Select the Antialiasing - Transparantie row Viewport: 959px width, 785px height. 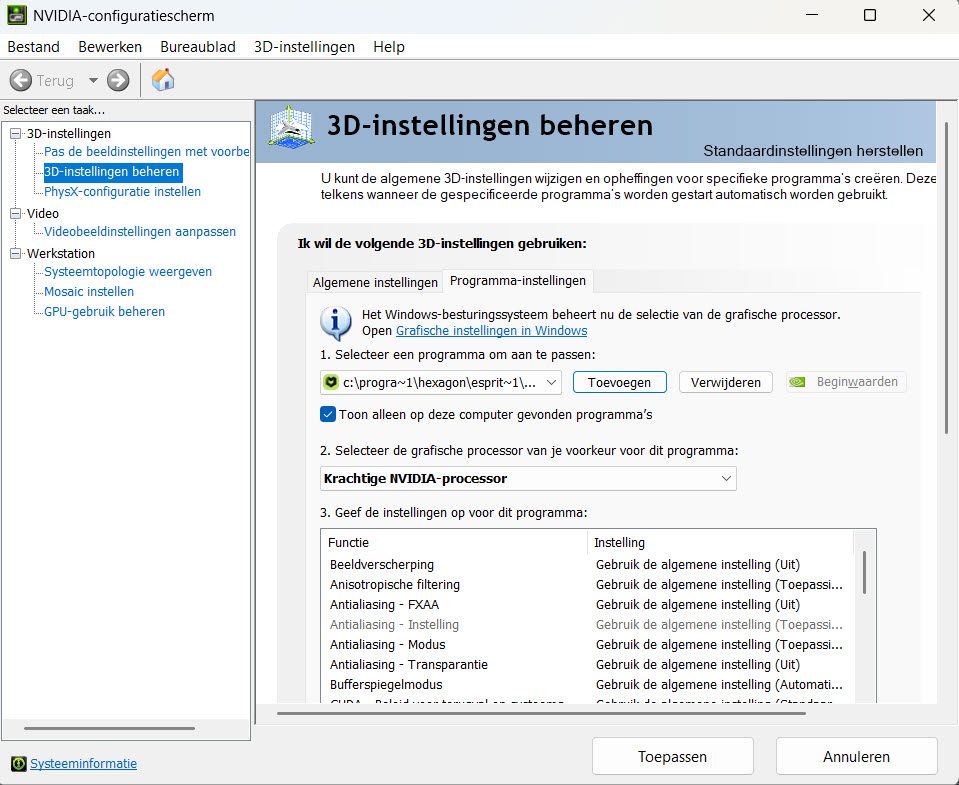586,665
